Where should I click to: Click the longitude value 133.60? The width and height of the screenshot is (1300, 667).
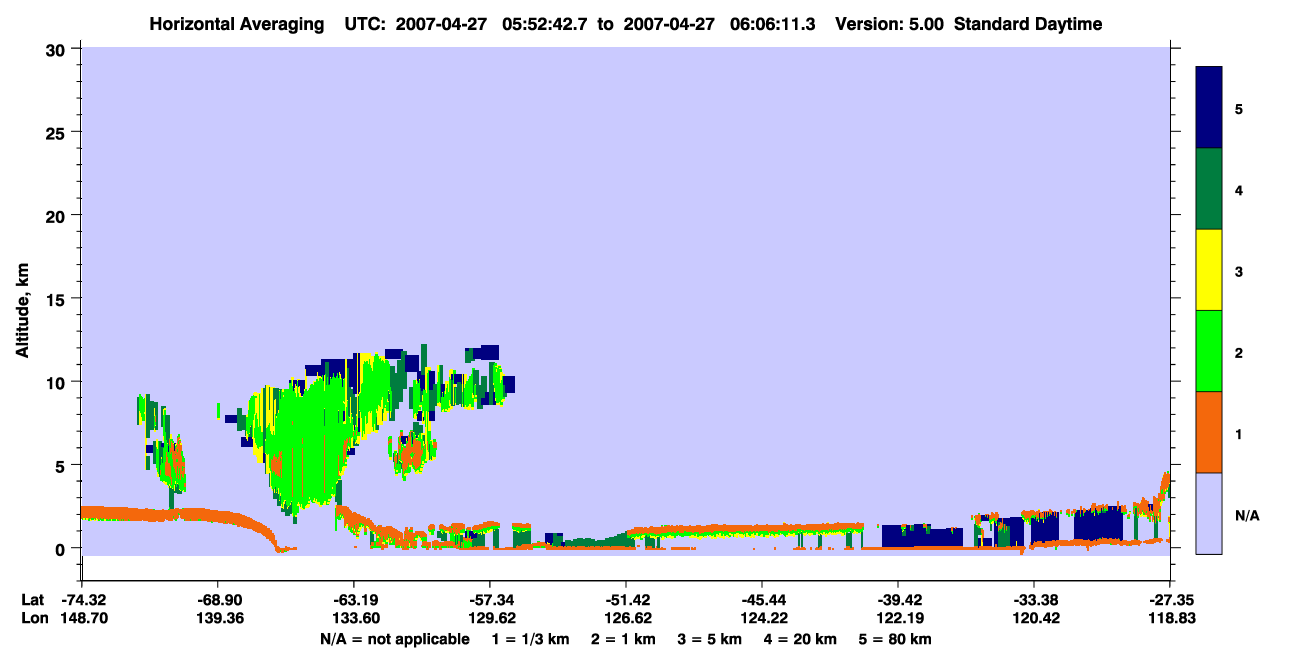tap(354, 618)
